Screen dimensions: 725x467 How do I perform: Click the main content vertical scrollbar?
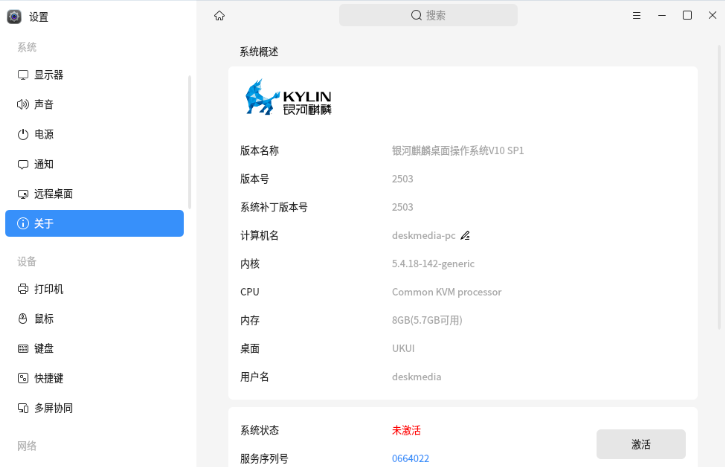pos(719,187)
